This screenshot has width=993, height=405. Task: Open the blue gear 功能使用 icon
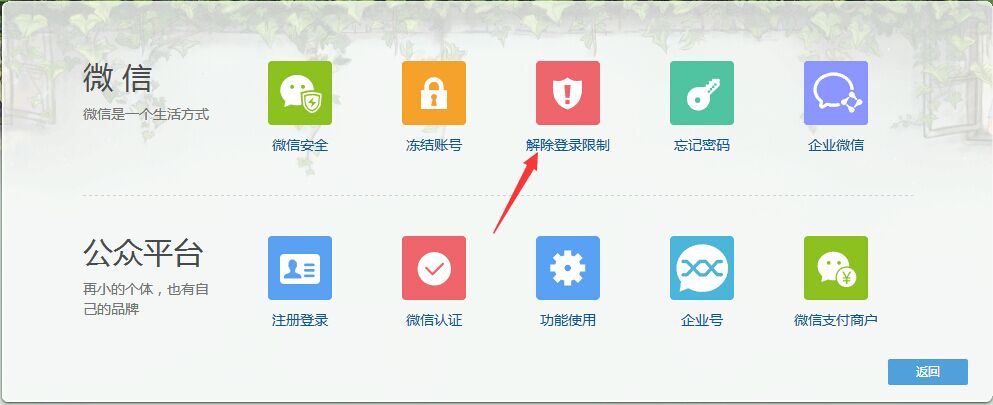pyautogui.click(x=568, y=268)
